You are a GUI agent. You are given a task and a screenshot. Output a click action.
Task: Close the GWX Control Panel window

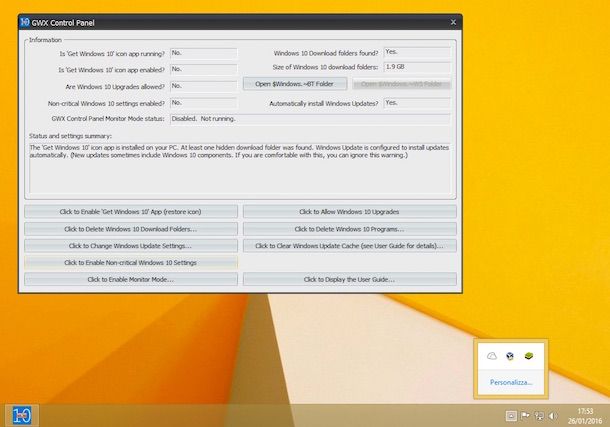[x=453, y=22]
